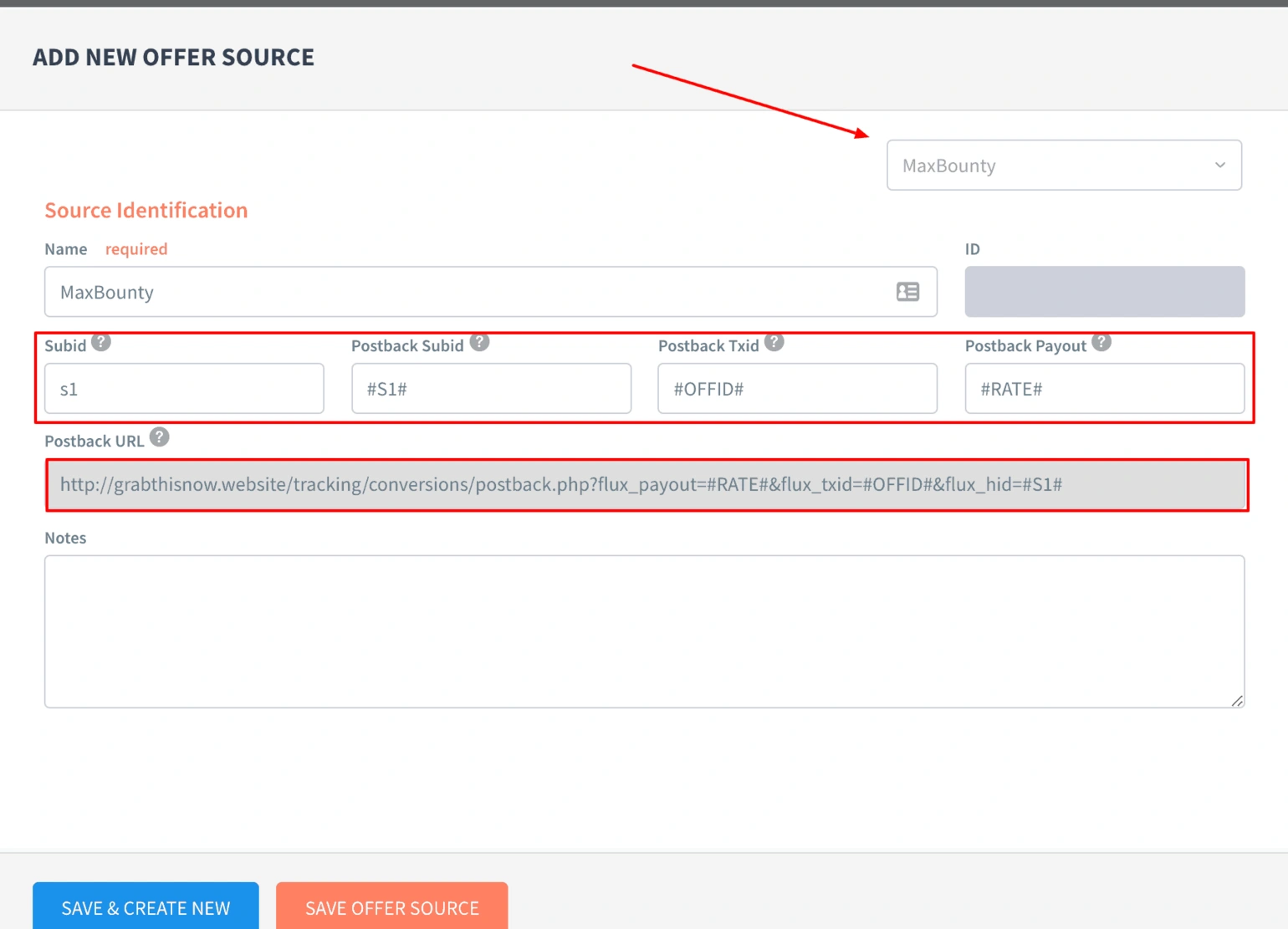This screenshot has width=1288, height=929.
Task: Click inside the Notes text area
Action: [x=644, y=631]
